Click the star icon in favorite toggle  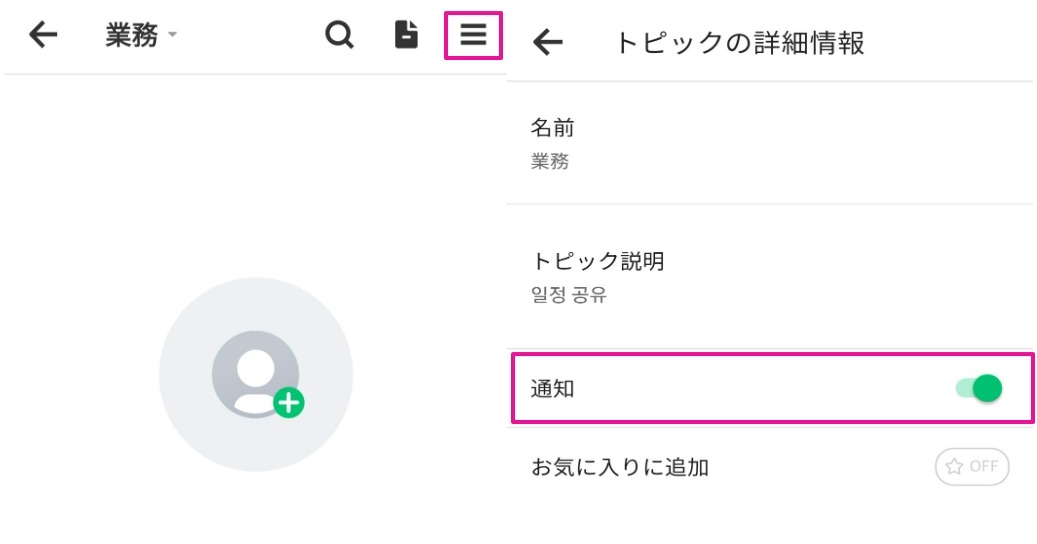coord(954,467)
